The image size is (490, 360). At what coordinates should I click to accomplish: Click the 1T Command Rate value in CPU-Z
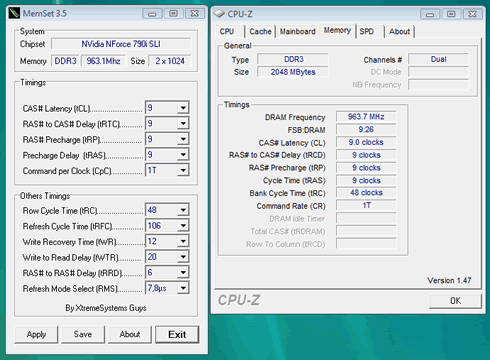[x=366, y=205]
